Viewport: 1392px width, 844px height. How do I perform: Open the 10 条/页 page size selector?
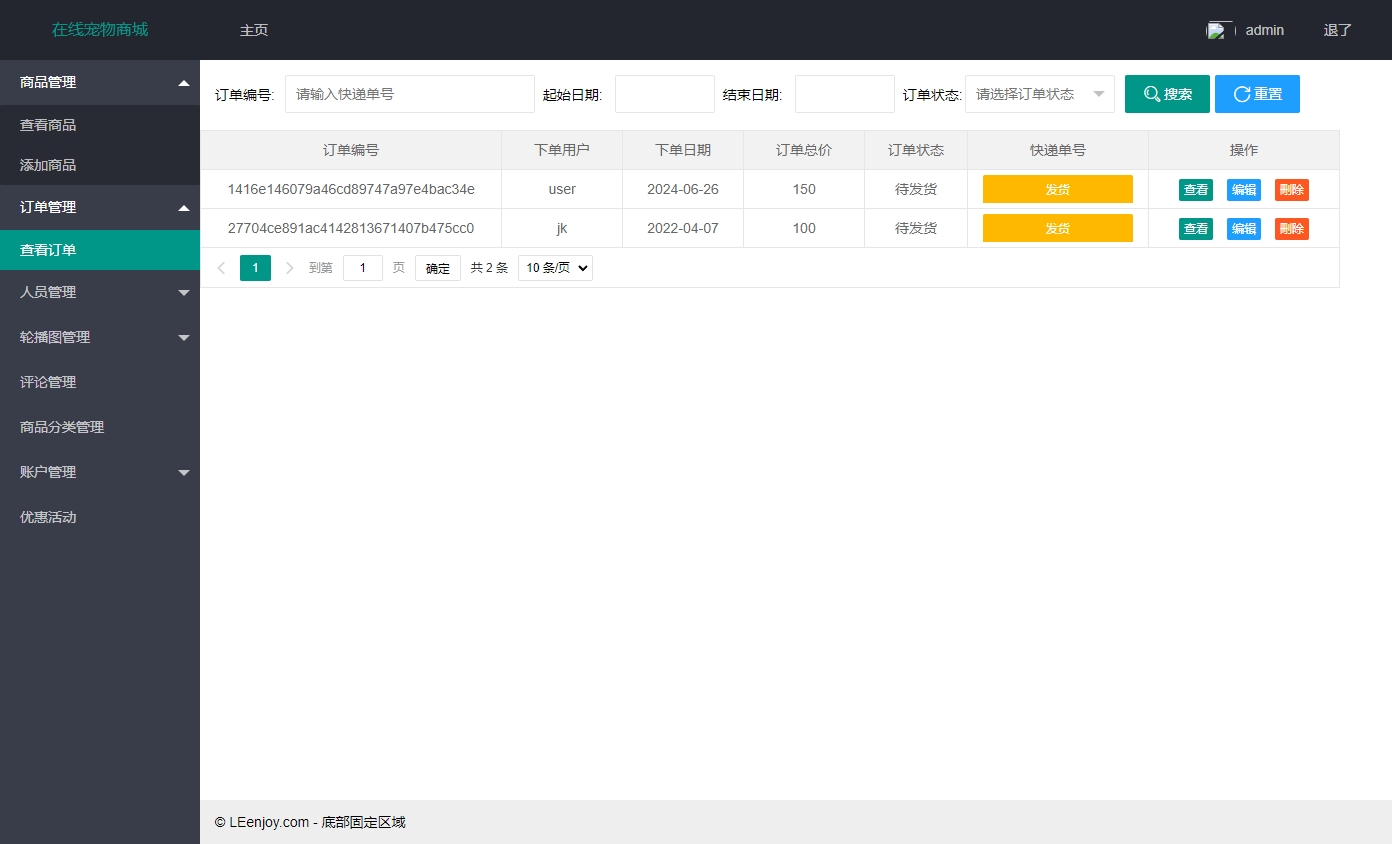click(x=554, y=267)
